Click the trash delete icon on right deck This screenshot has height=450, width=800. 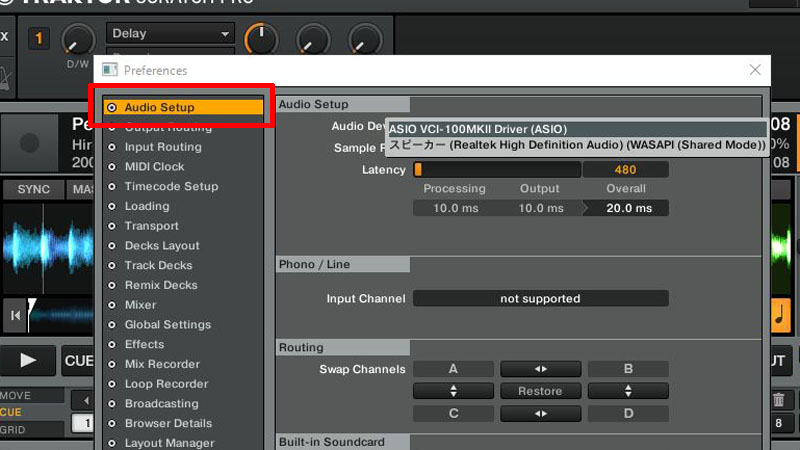tap(779, 400)
